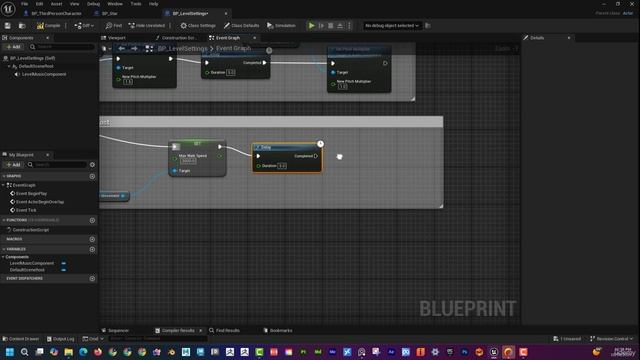Click BP_LevelSettings breadcrumb link
Viewport: 640px width, 360px height.
coord(182,49)
